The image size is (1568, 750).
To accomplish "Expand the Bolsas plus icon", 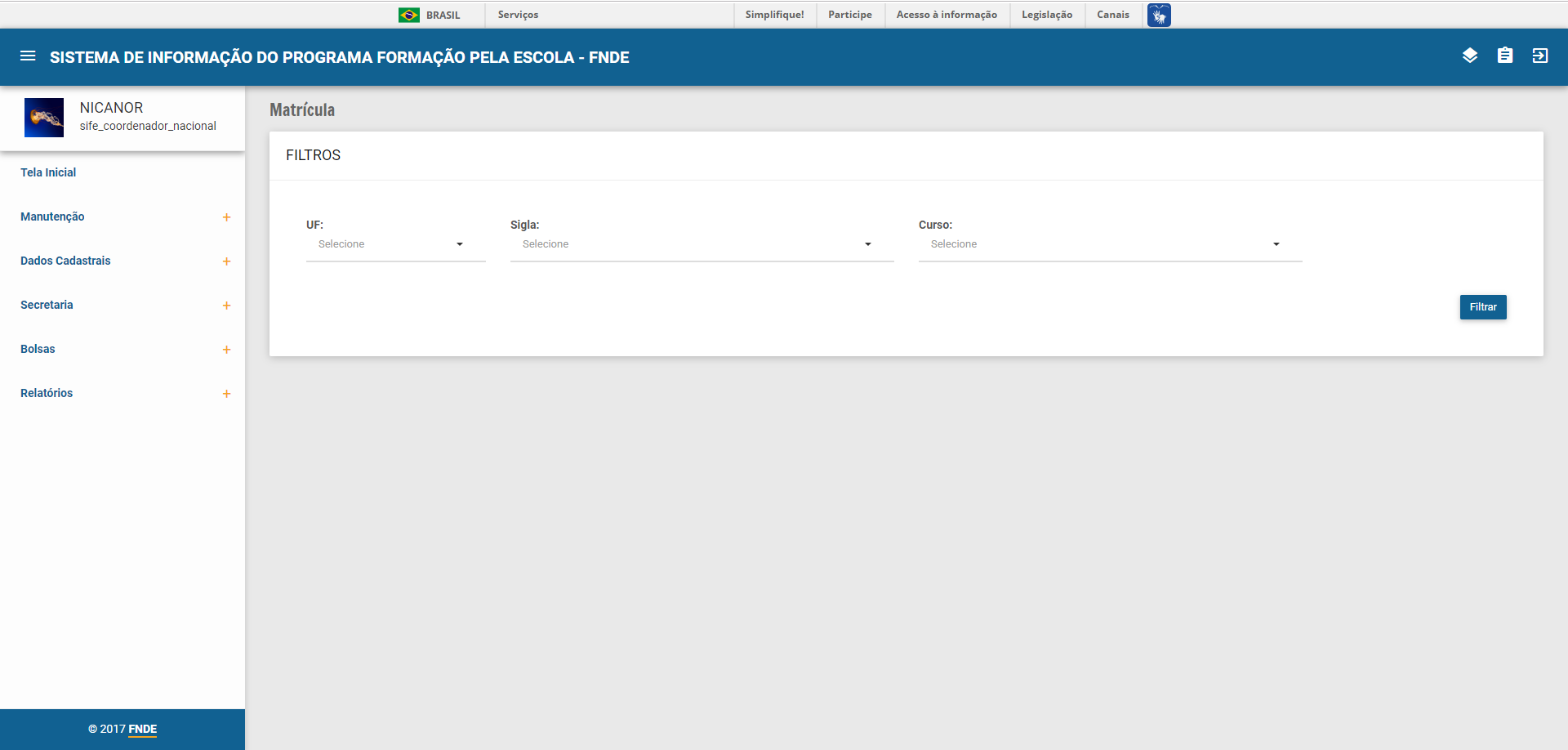I will [226, 350].
